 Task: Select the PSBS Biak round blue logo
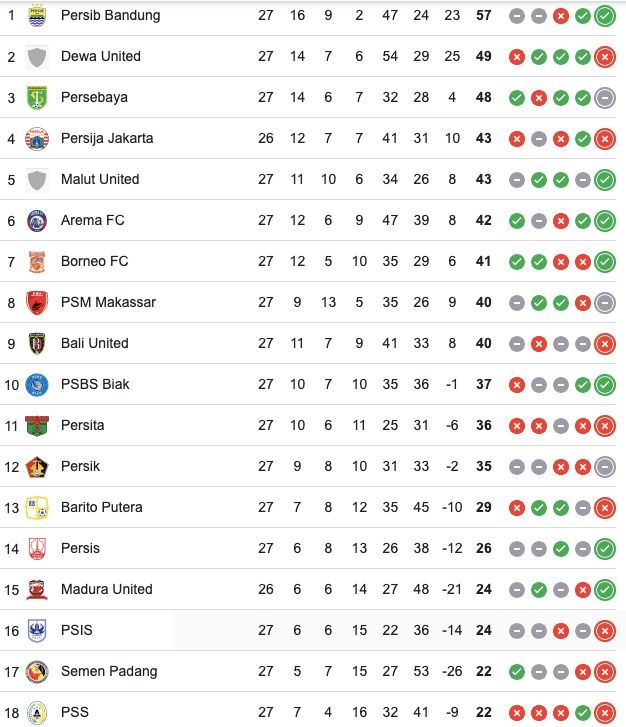coord(37,385)
